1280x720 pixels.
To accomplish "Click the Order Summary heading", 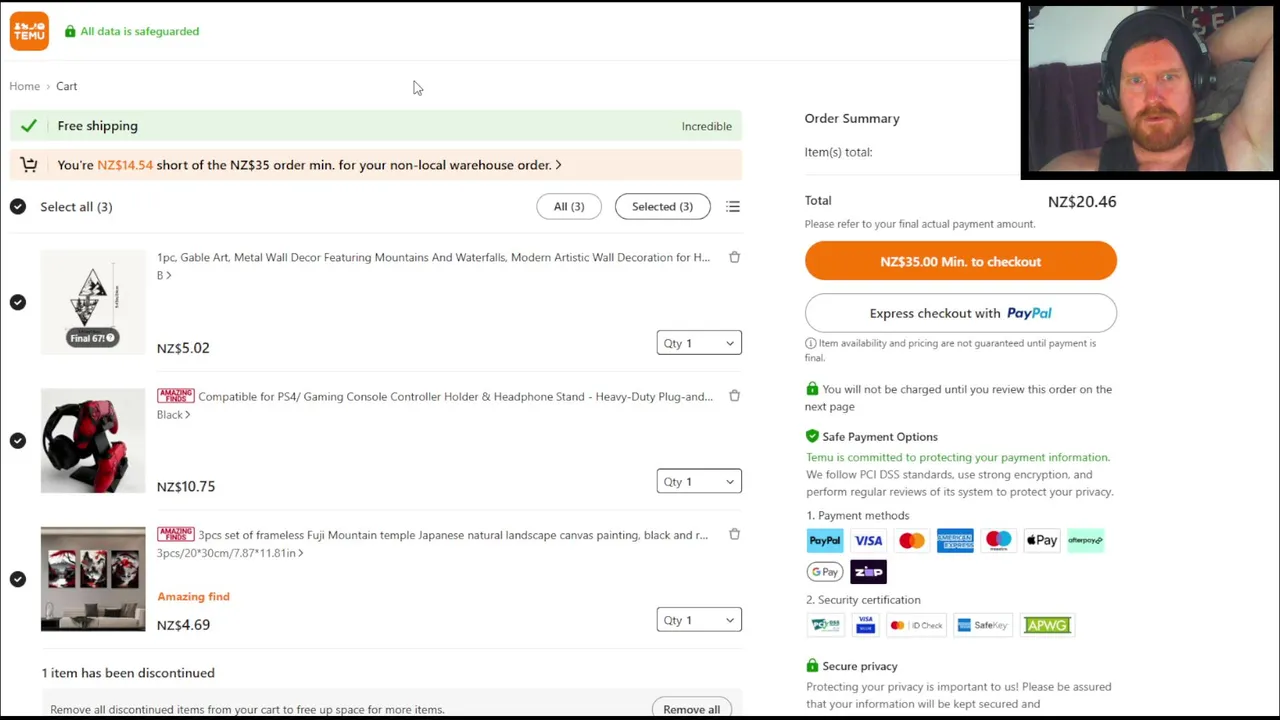I will pos(852,118).
